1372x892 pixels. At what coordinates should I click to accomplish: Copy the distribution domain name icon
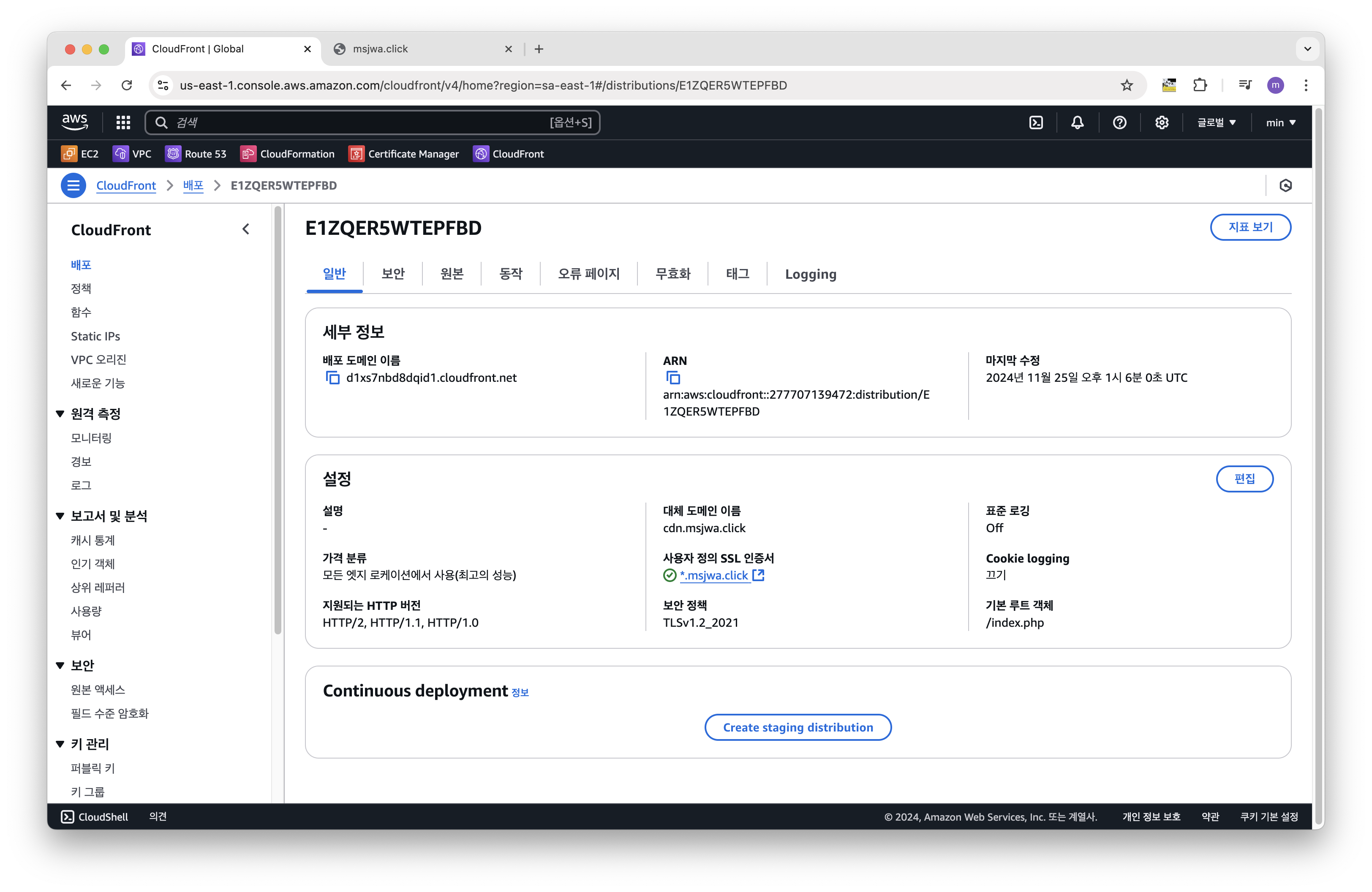(x=332, y=378)
